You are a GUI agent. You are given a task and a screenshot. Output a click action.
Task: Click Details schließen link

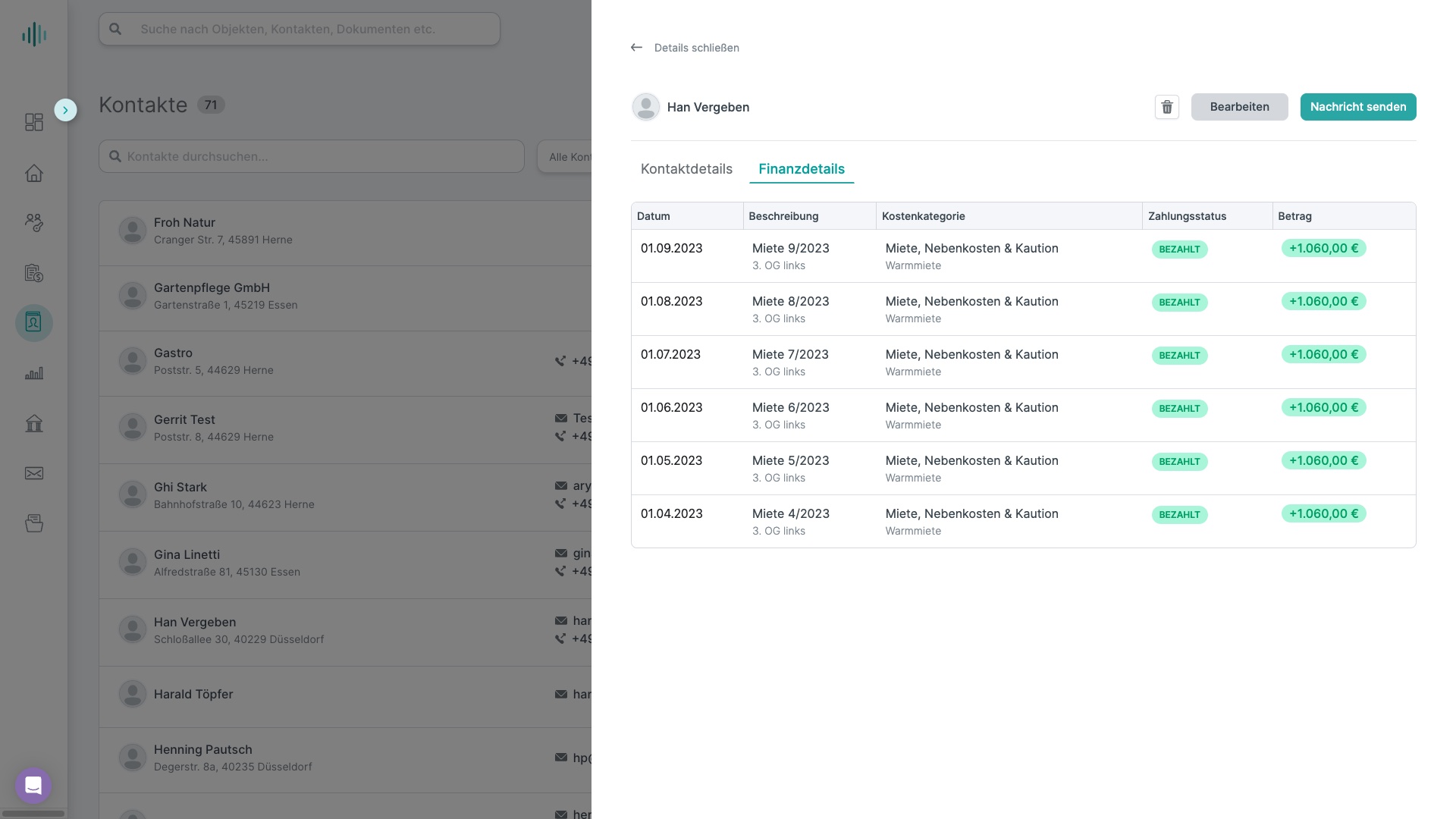(697, 48)
